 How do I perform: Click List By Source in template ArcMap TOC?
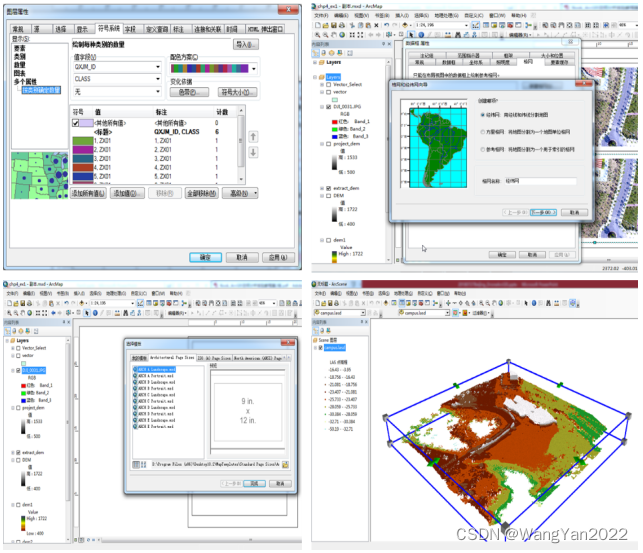(14, 331)
